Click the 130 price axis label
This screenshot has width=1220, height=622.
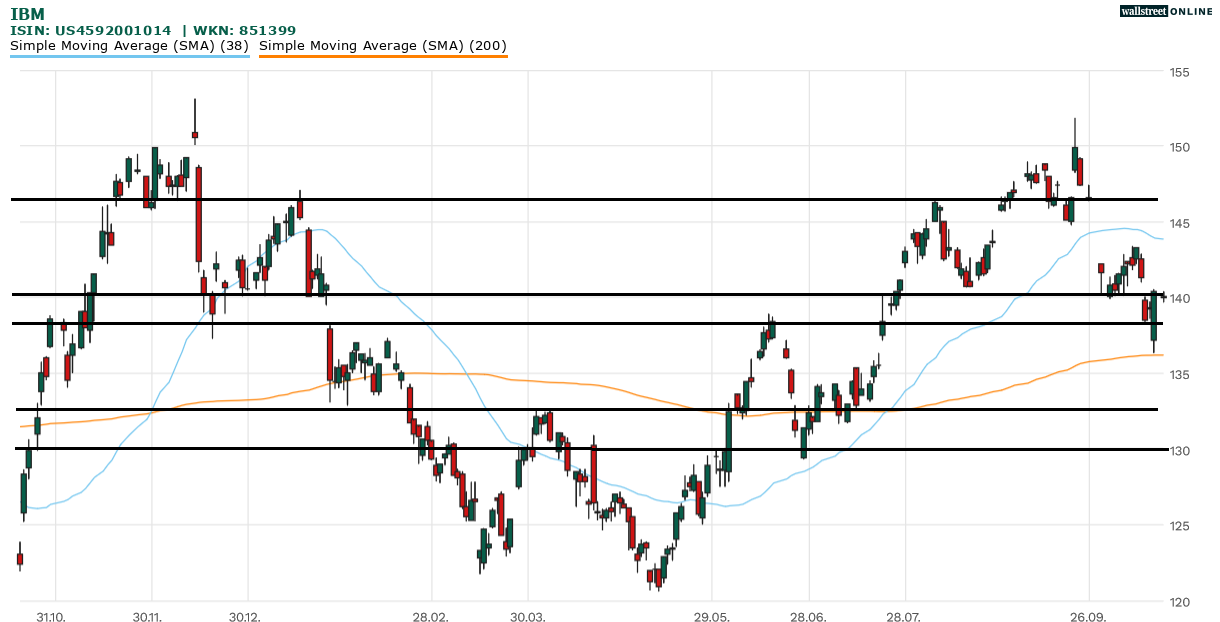tap(1179, 451)
